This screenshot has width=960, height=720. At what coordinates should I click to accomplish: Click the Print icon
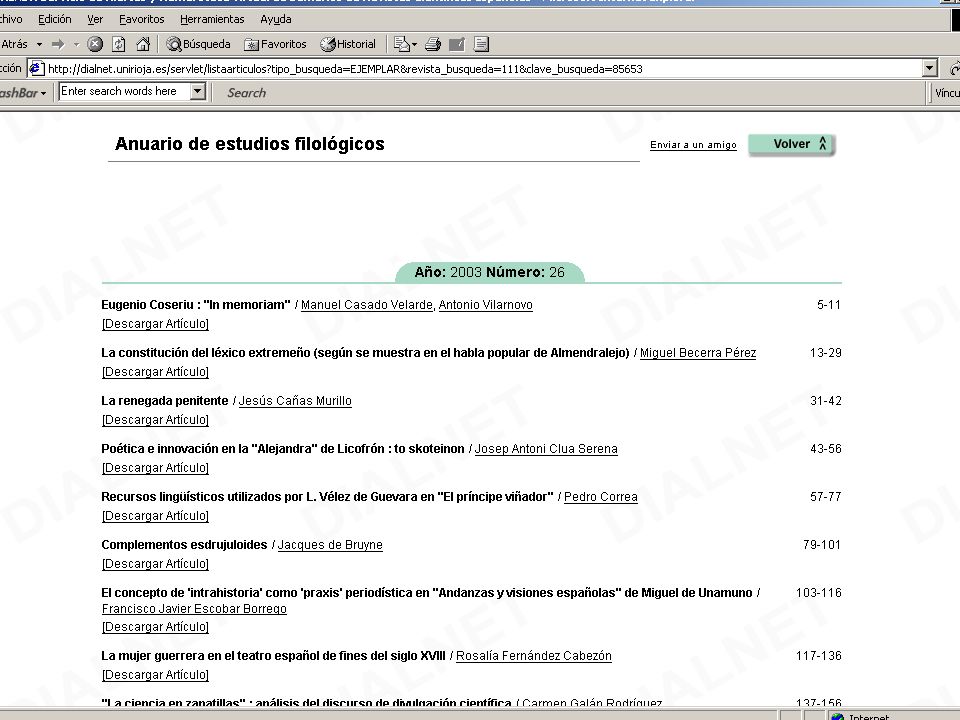[x=433, y=44]
